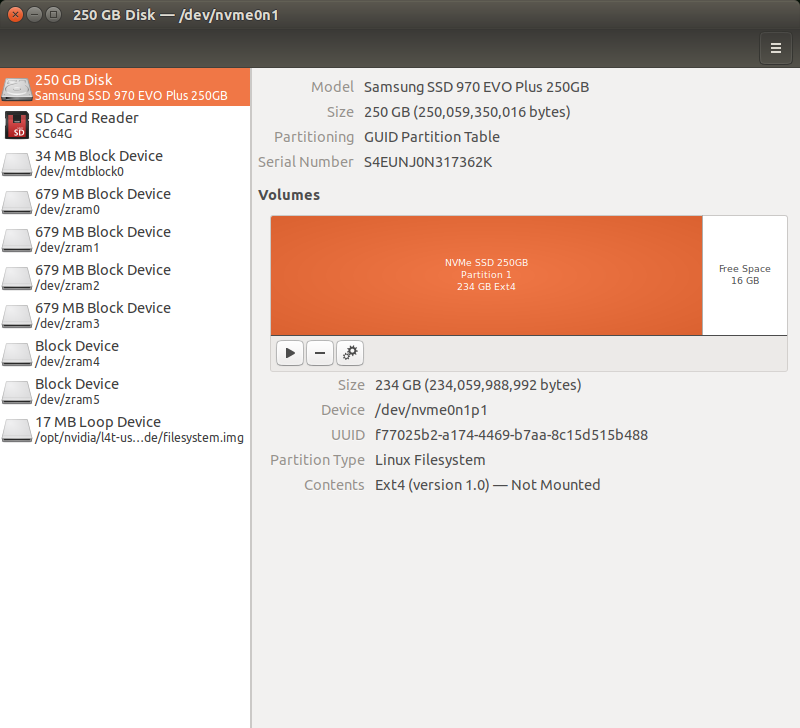Select 679 MB Block Device /dev/zram3

click(102, 315)
